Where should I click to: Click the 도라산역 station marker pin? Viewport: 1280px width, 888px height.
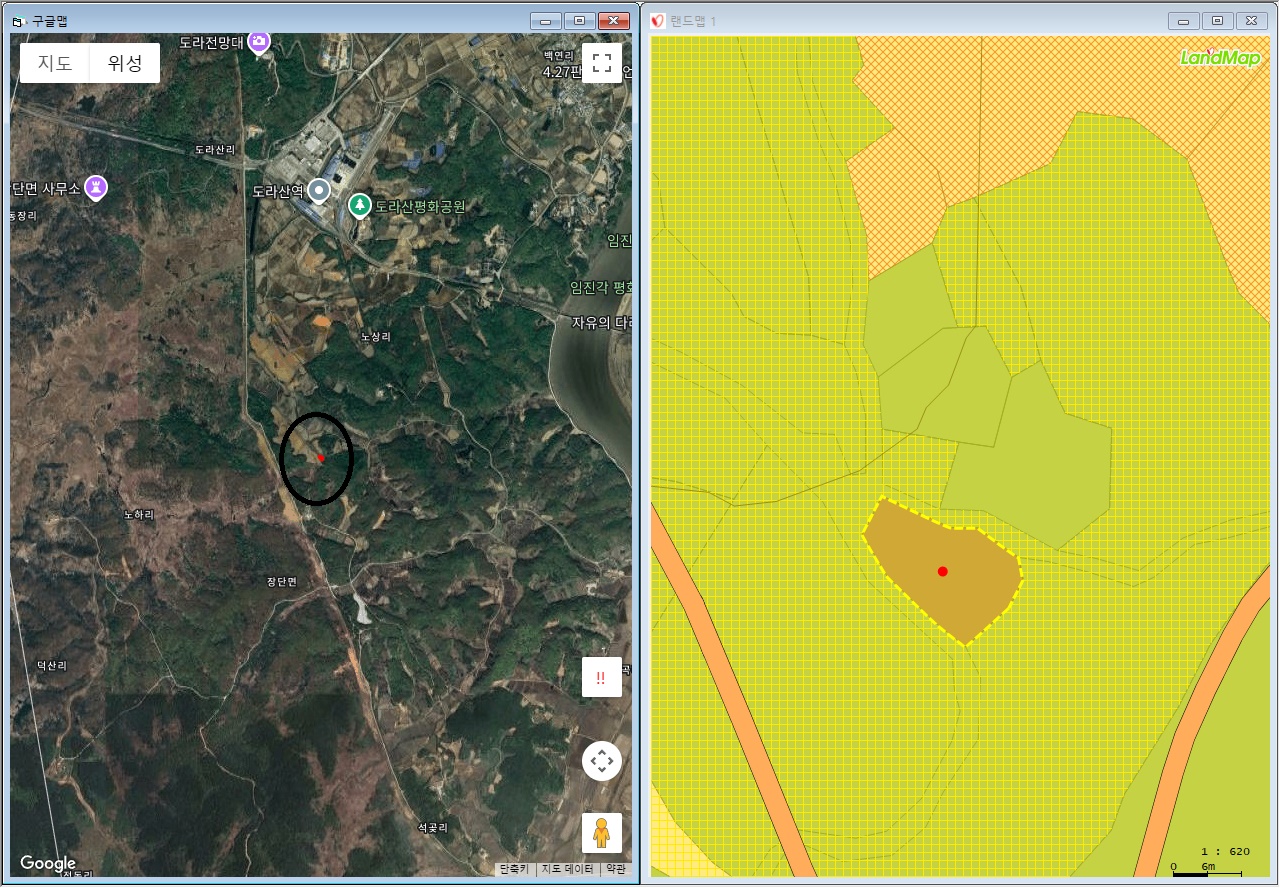319,190
